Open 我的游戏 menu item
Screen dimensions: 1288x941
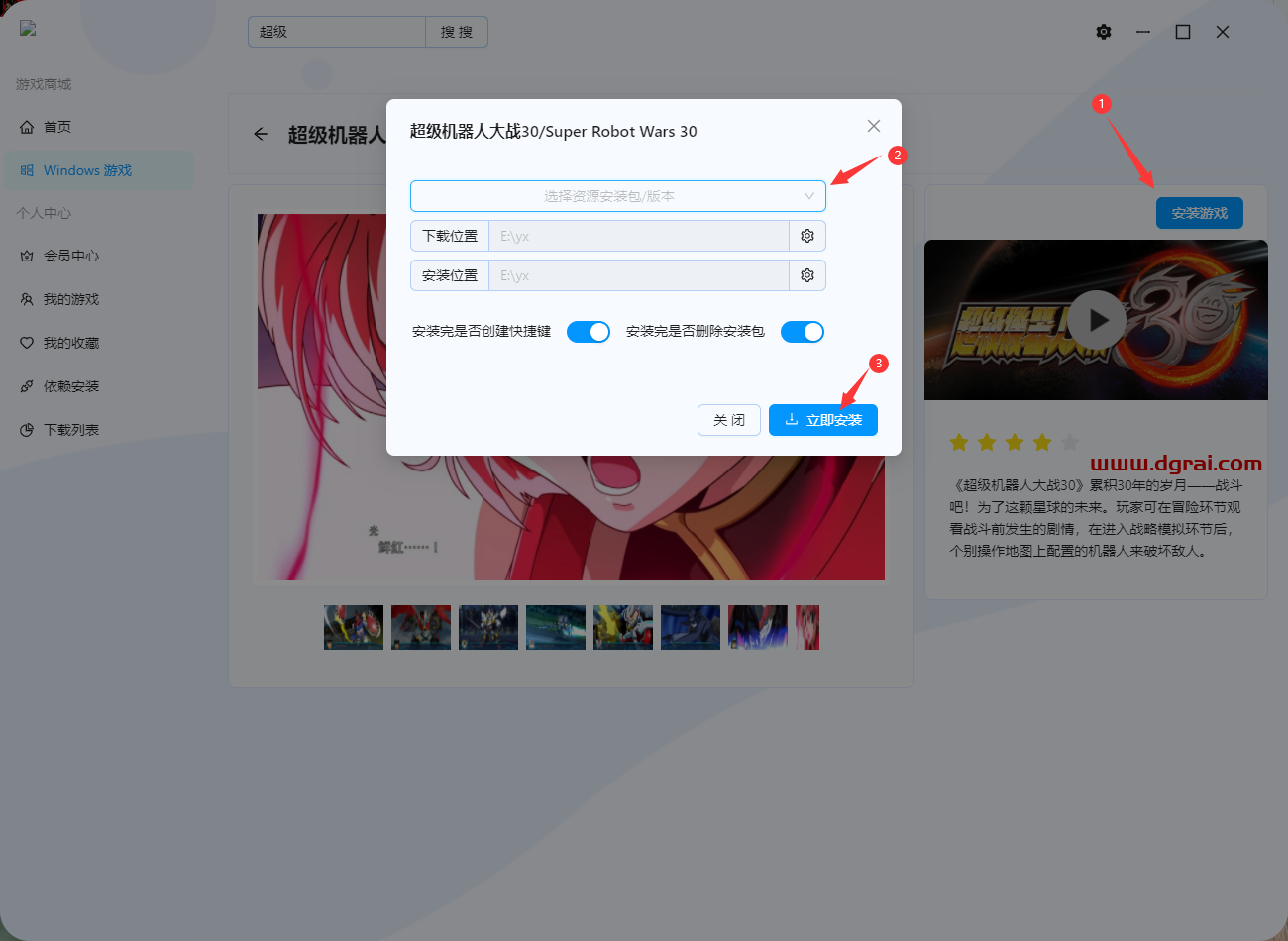point(99,299)
